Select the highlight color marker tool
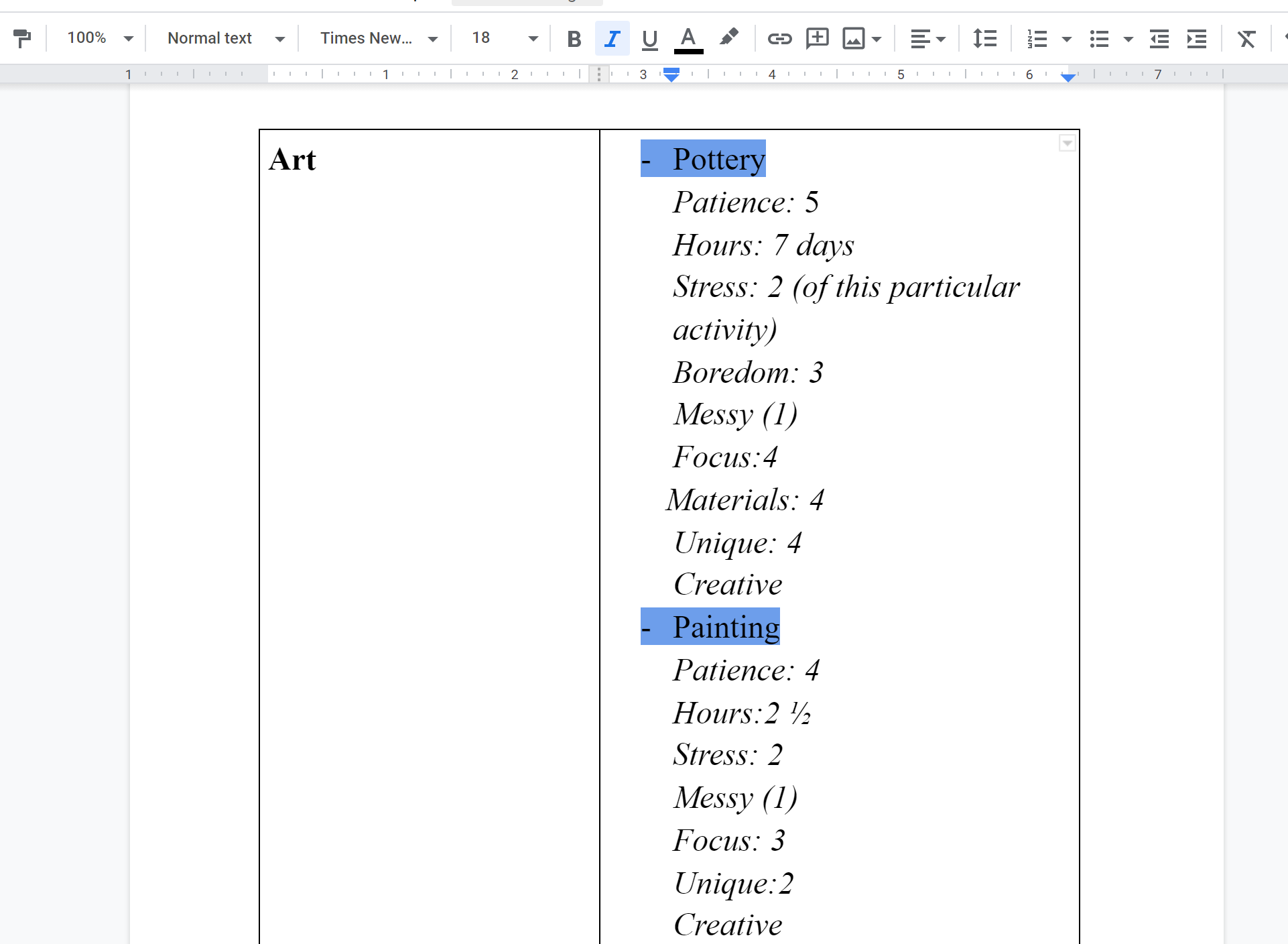The image size is (1288, 944). [x=728, y=38]
